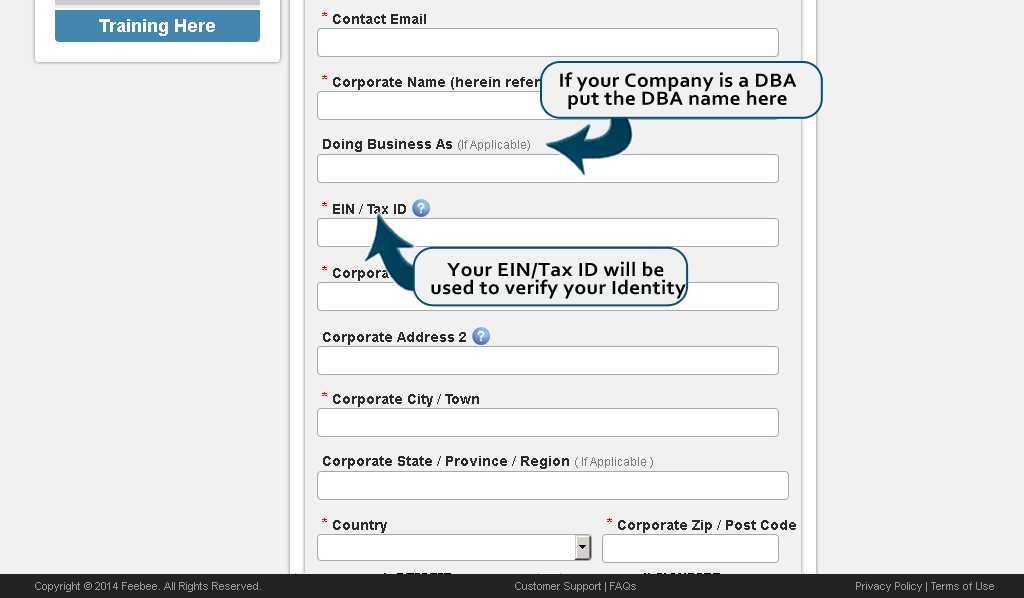The width and height of the screenshot is (1024, 598).
Task: Click the EIN / Tax ID input box
Action: 547,233
